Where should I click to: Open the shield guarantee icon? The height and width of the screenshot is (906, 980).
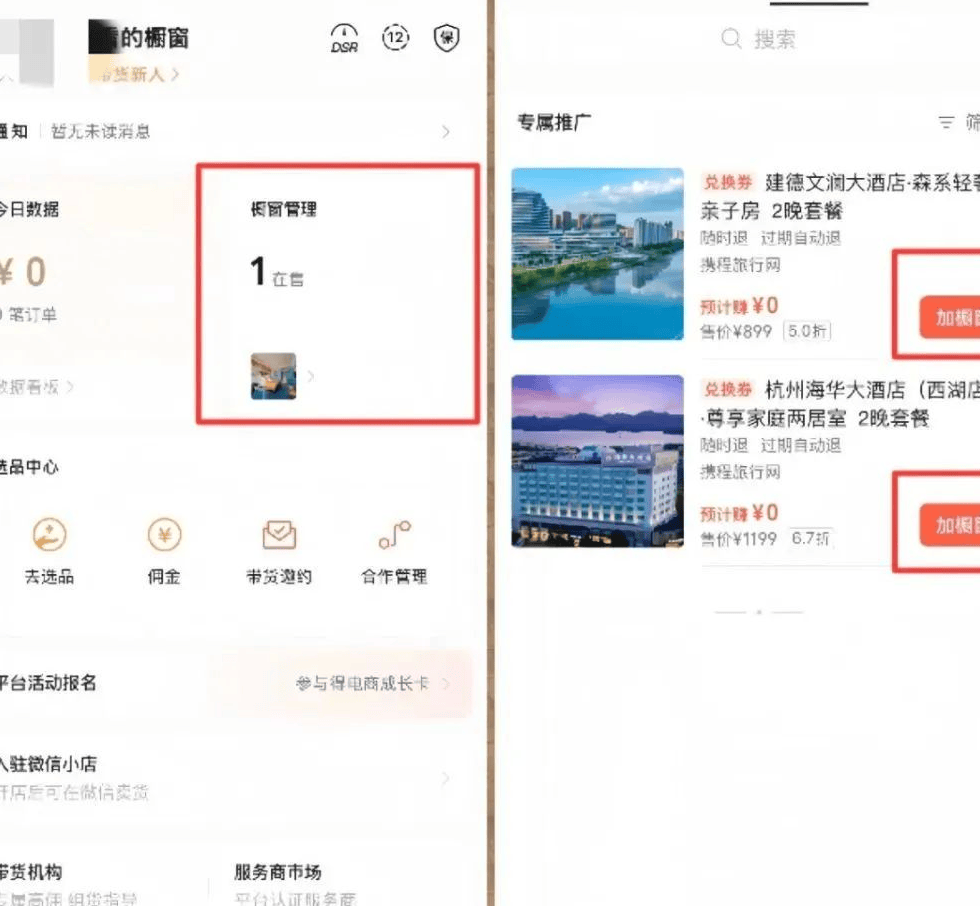pos(446,39)
